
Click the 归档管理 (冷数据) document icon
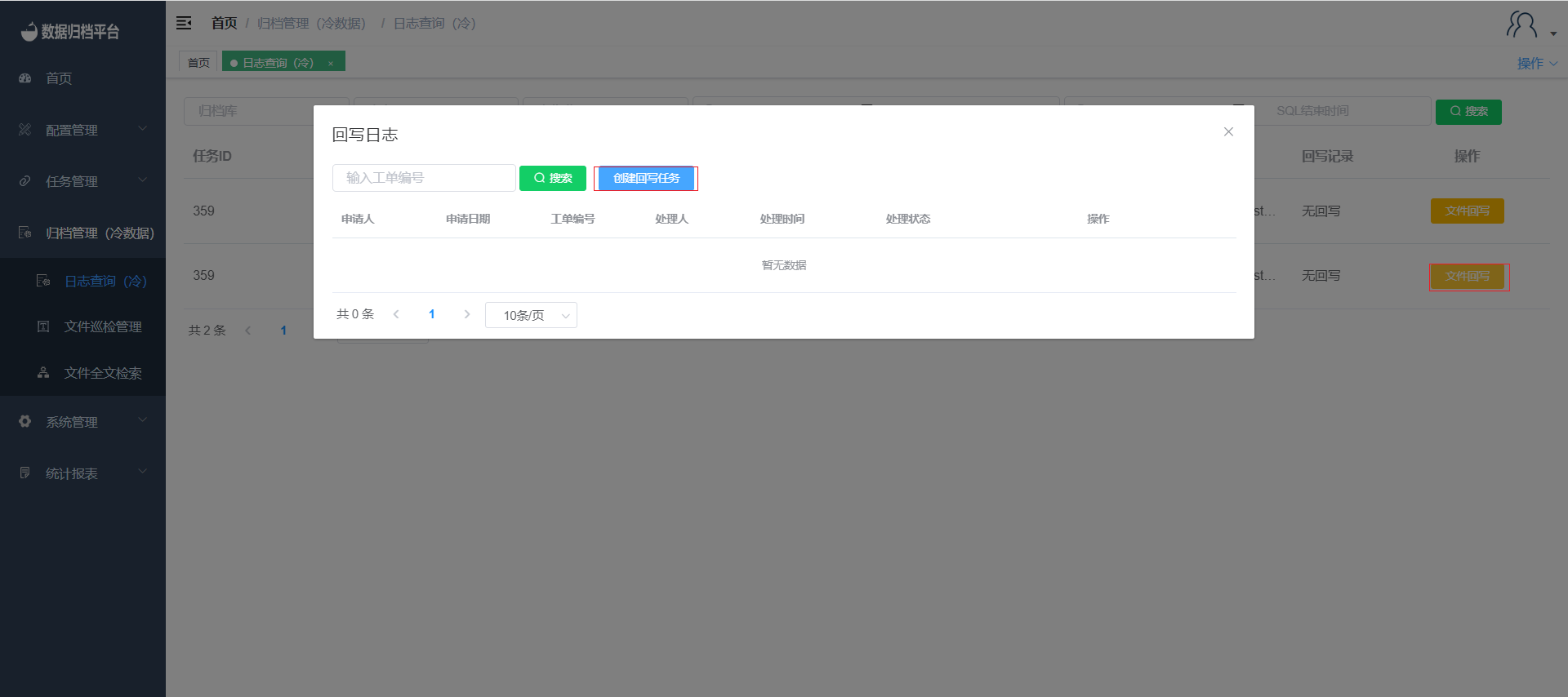pos(25,233)
